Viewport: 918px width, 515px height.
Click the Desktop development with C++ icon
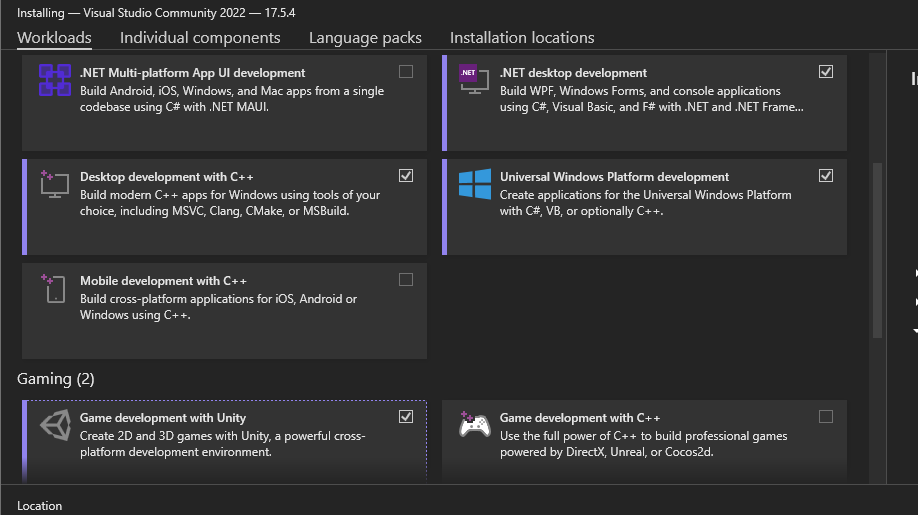54,184
